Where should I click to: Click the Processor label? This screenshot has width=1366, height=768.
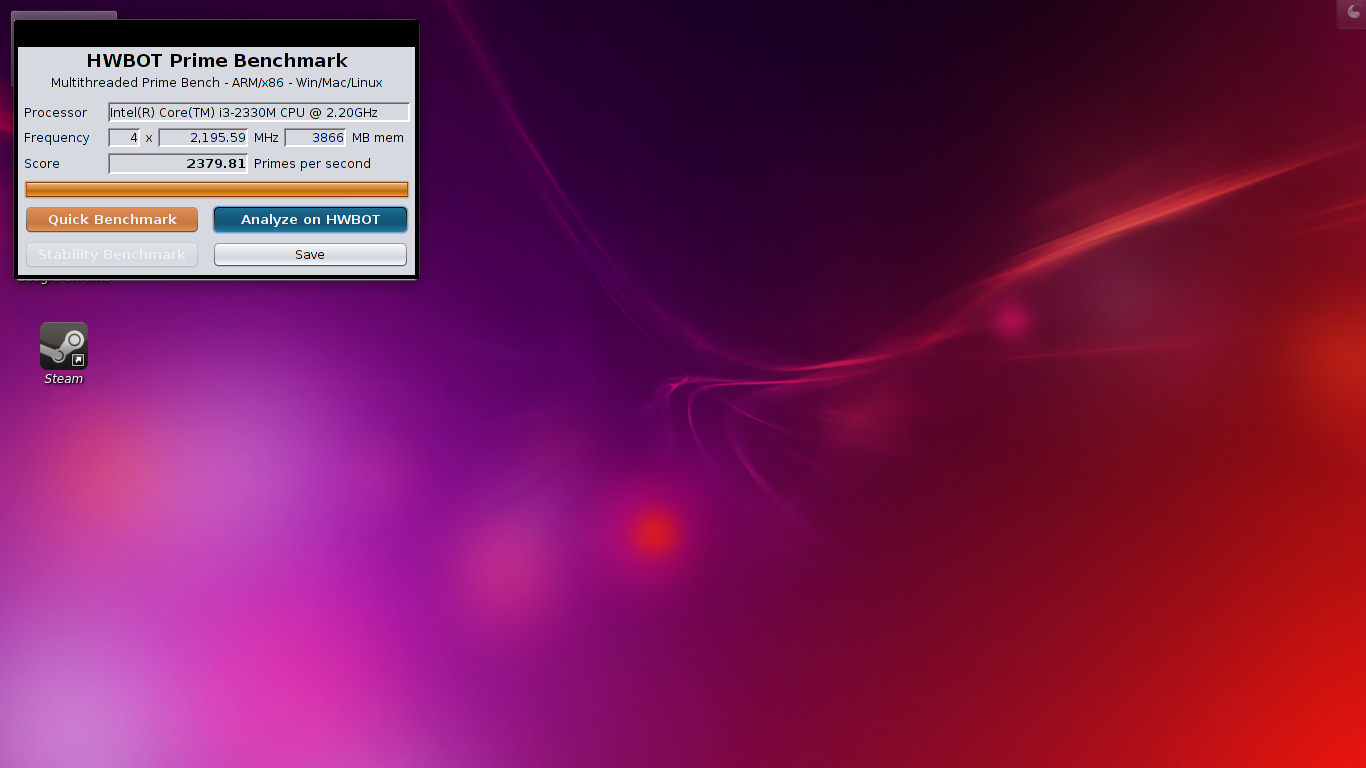click(56, 113)
